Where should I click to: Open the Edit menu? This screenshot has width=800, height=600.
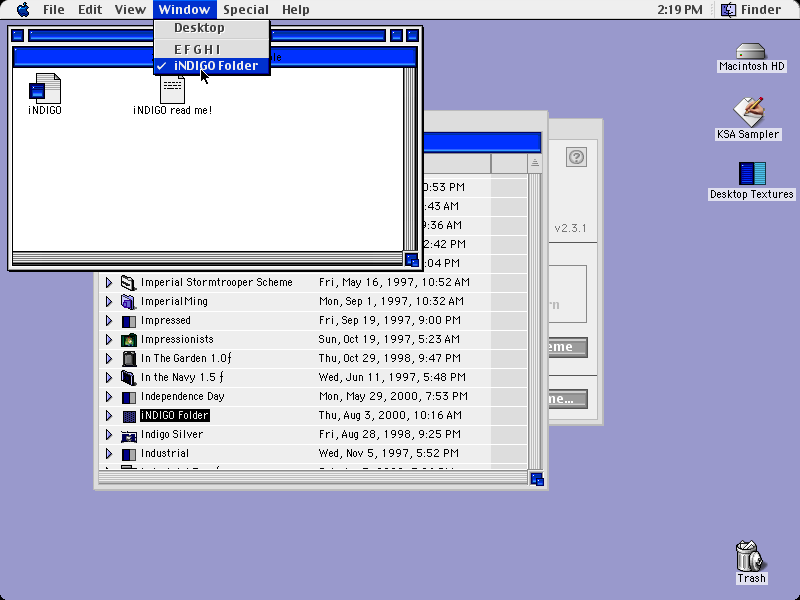point(90,10)
